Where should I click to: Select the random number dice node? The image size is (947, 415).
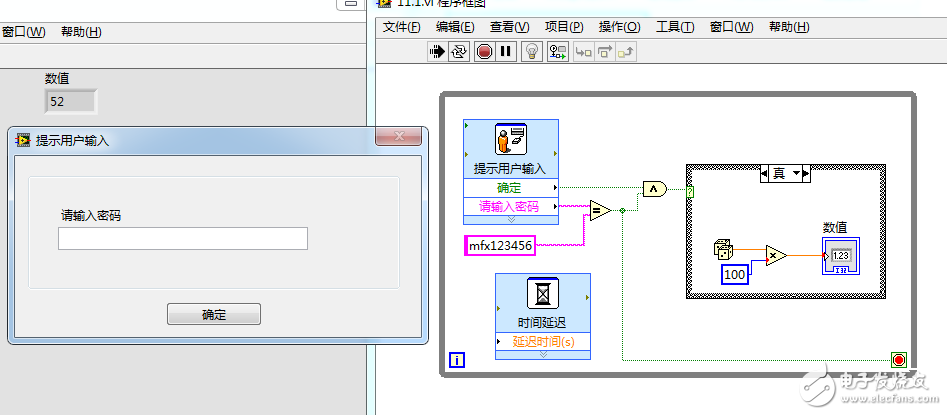724,249
